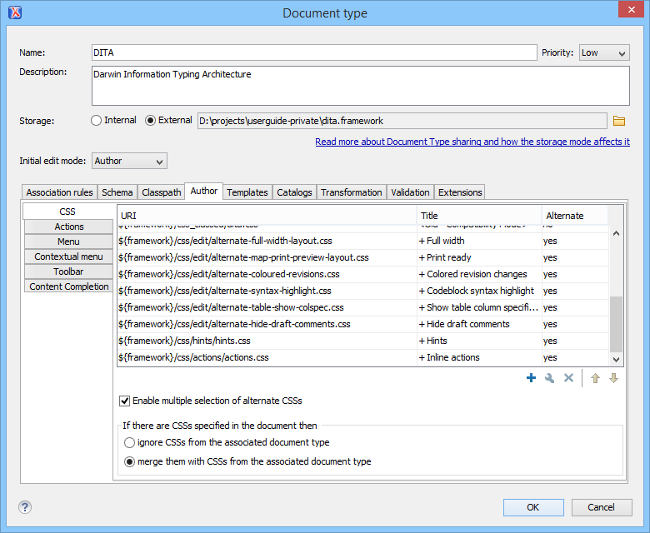Choose ignore CSSs from associated document type
Screen dimensions: 650x533
click(129, 442)
